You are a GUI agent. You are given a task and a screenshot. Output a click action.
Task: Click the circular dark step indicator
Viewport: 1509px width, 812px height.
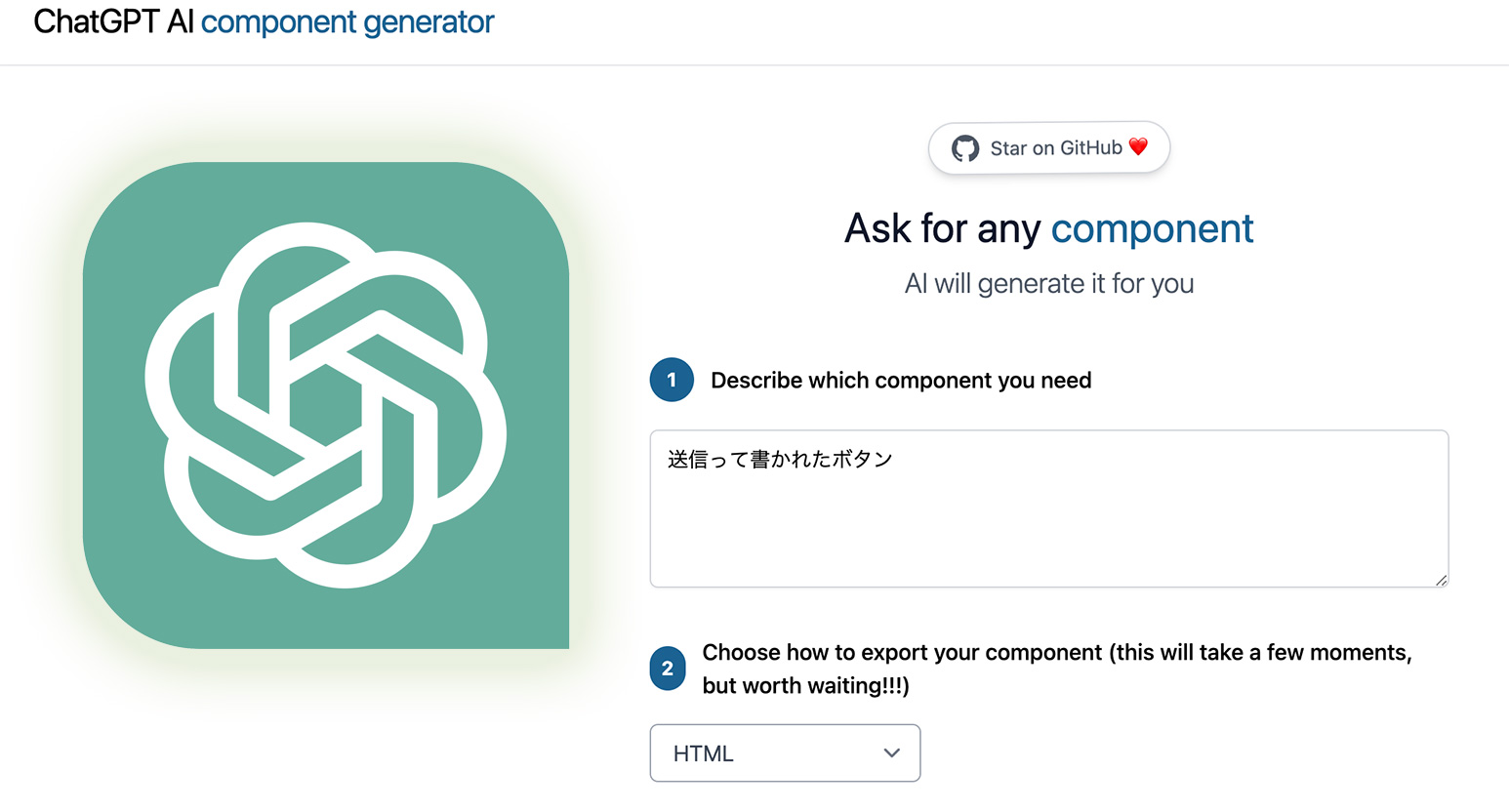tap(672, 380)
